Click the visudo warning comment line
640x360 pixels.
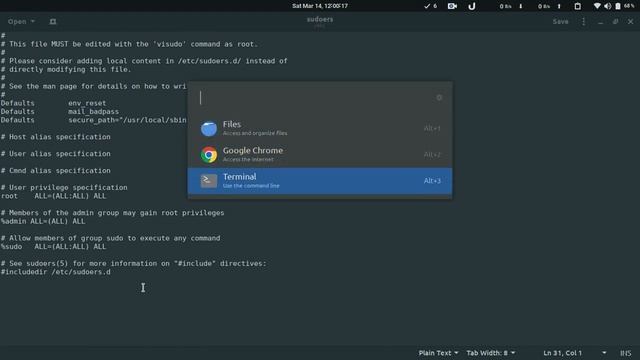(129, 44)
